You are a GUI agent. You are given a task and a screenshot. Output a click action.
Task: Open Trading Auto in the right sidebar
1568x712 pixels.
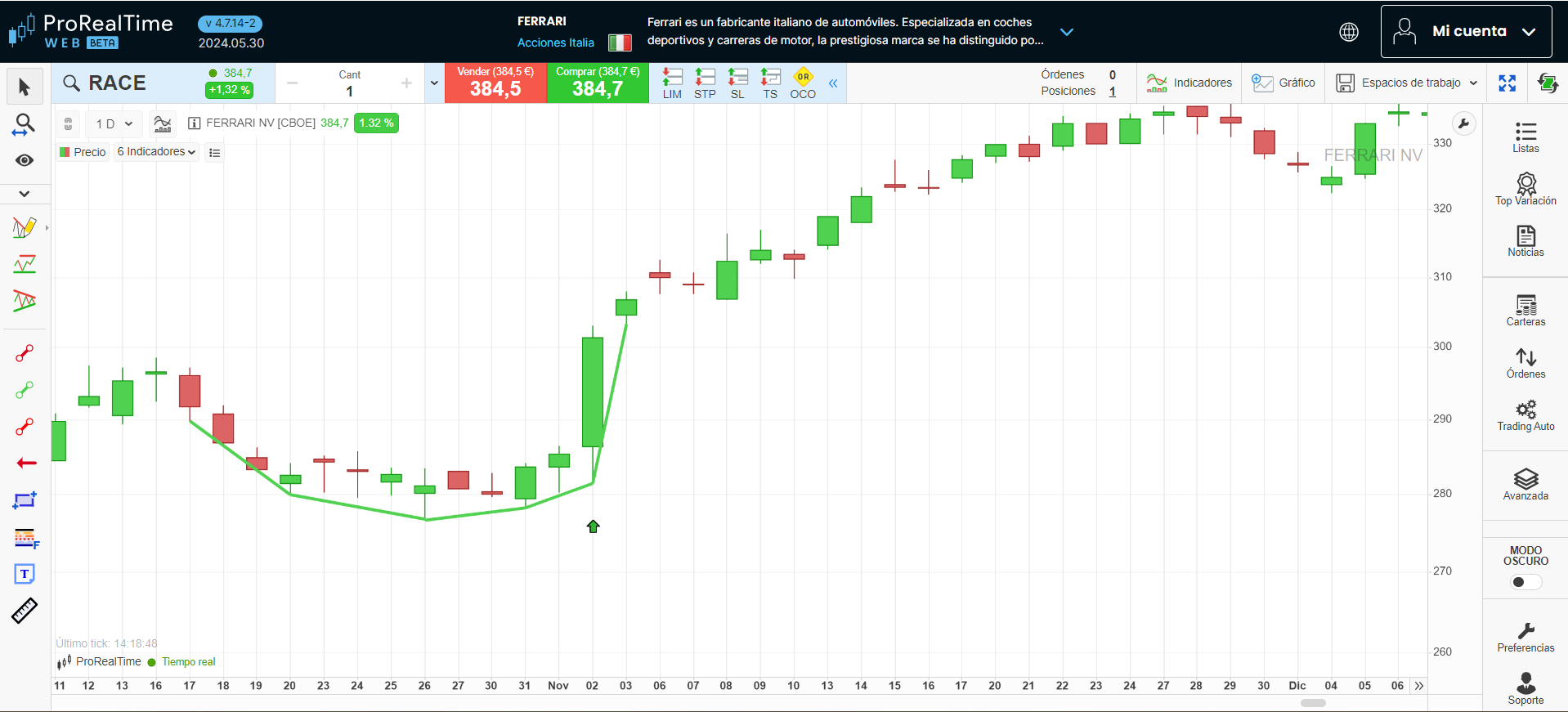click(1525, 415)
